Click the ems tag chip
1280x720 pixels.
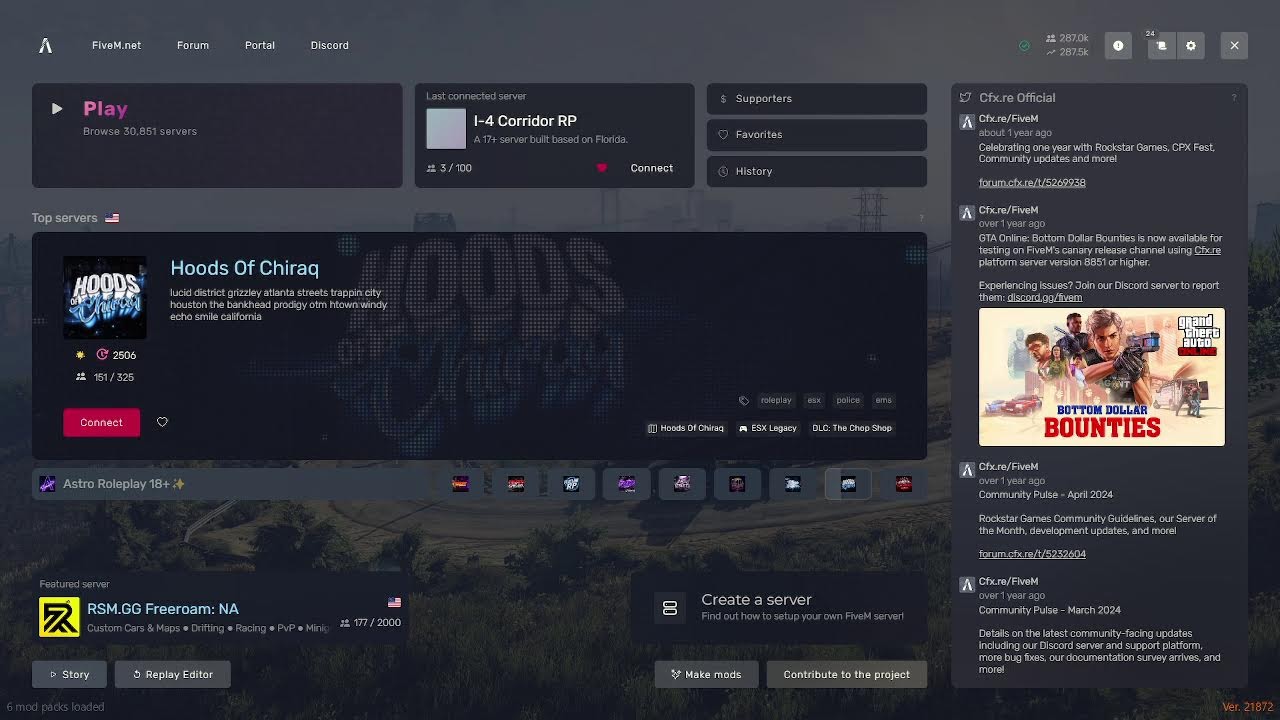click(884, 400)
